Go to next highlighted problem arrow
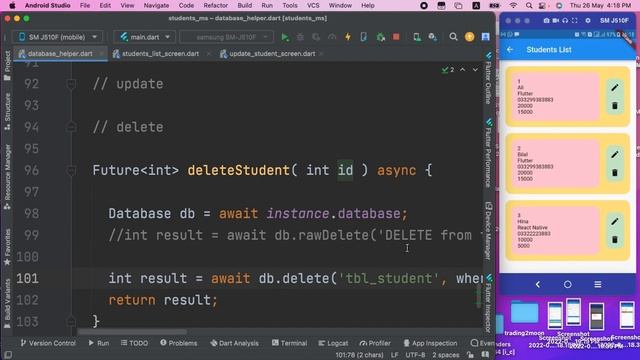This screenshot has height=360, width=640. (475, 70)
